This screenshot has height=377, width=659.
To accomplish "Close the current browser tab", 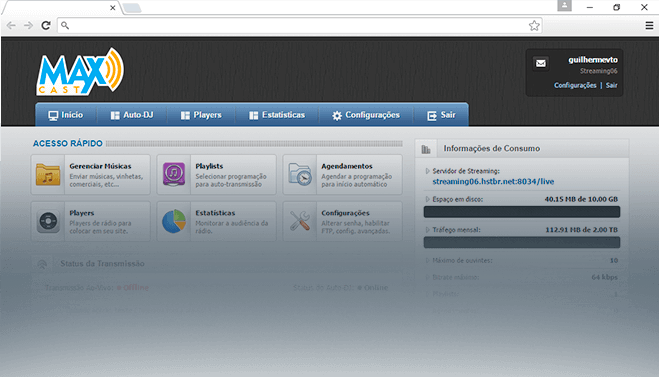I will [x=113, y=8].
